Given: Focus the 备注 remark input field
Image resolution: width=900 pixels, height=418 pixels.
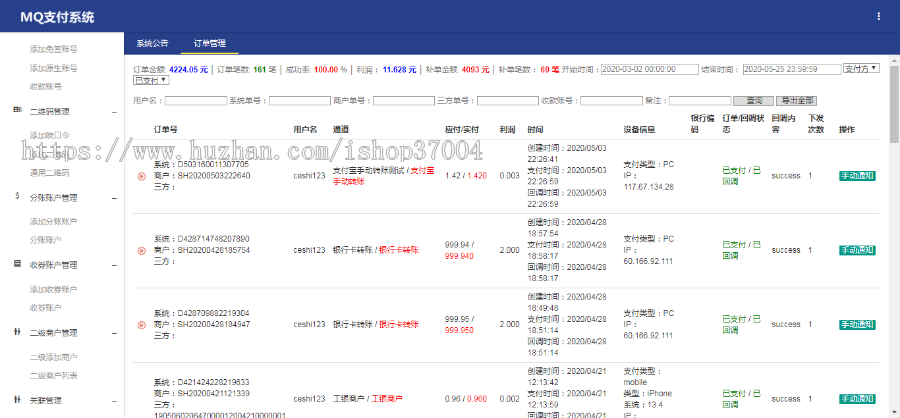Looking at the screenshot, I should [x=700, y=100].
